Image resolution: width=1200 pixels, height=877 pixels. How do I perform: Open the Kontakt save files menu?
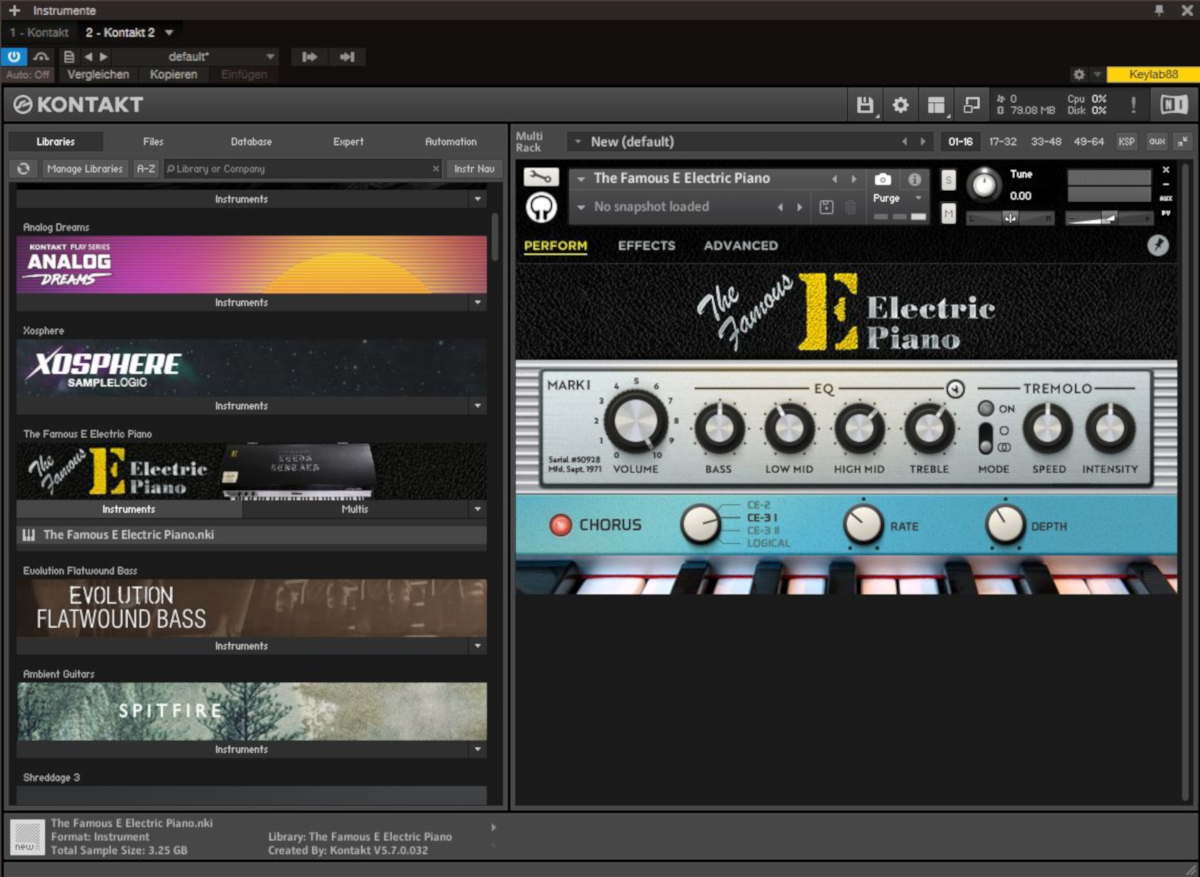point(866,105)
